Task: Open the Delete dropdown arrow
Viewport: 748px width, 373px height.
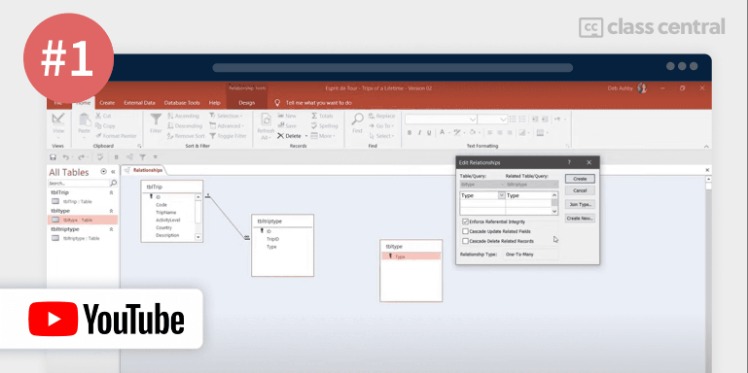Action: (306, 136)
